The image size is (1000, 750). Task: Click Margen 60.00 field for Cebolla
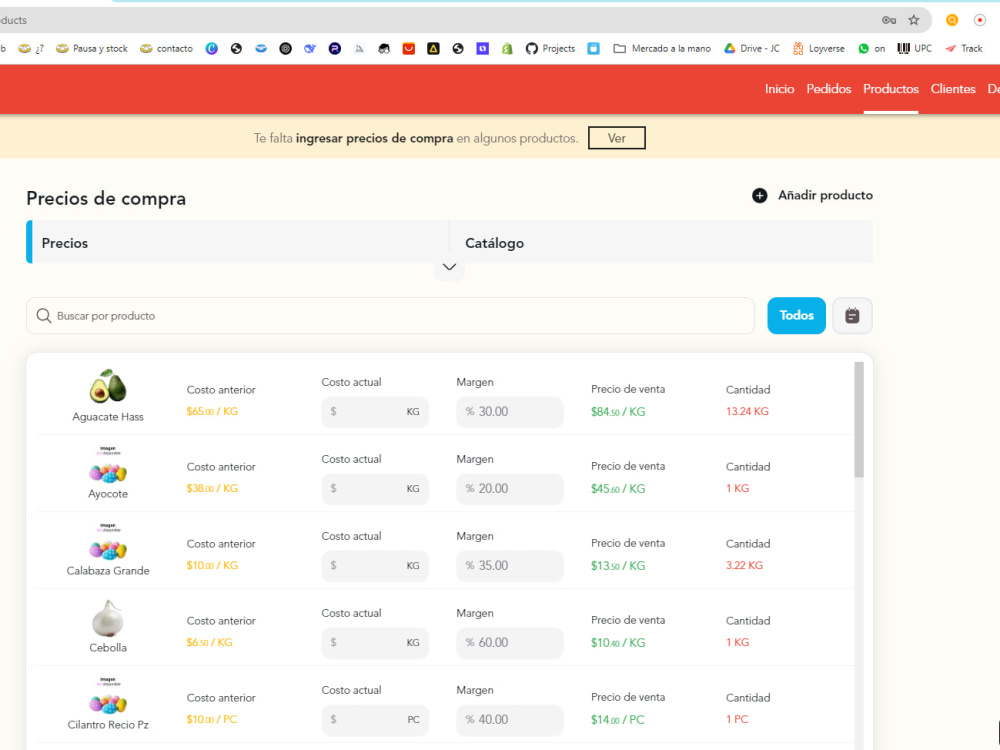coord(510,643)
